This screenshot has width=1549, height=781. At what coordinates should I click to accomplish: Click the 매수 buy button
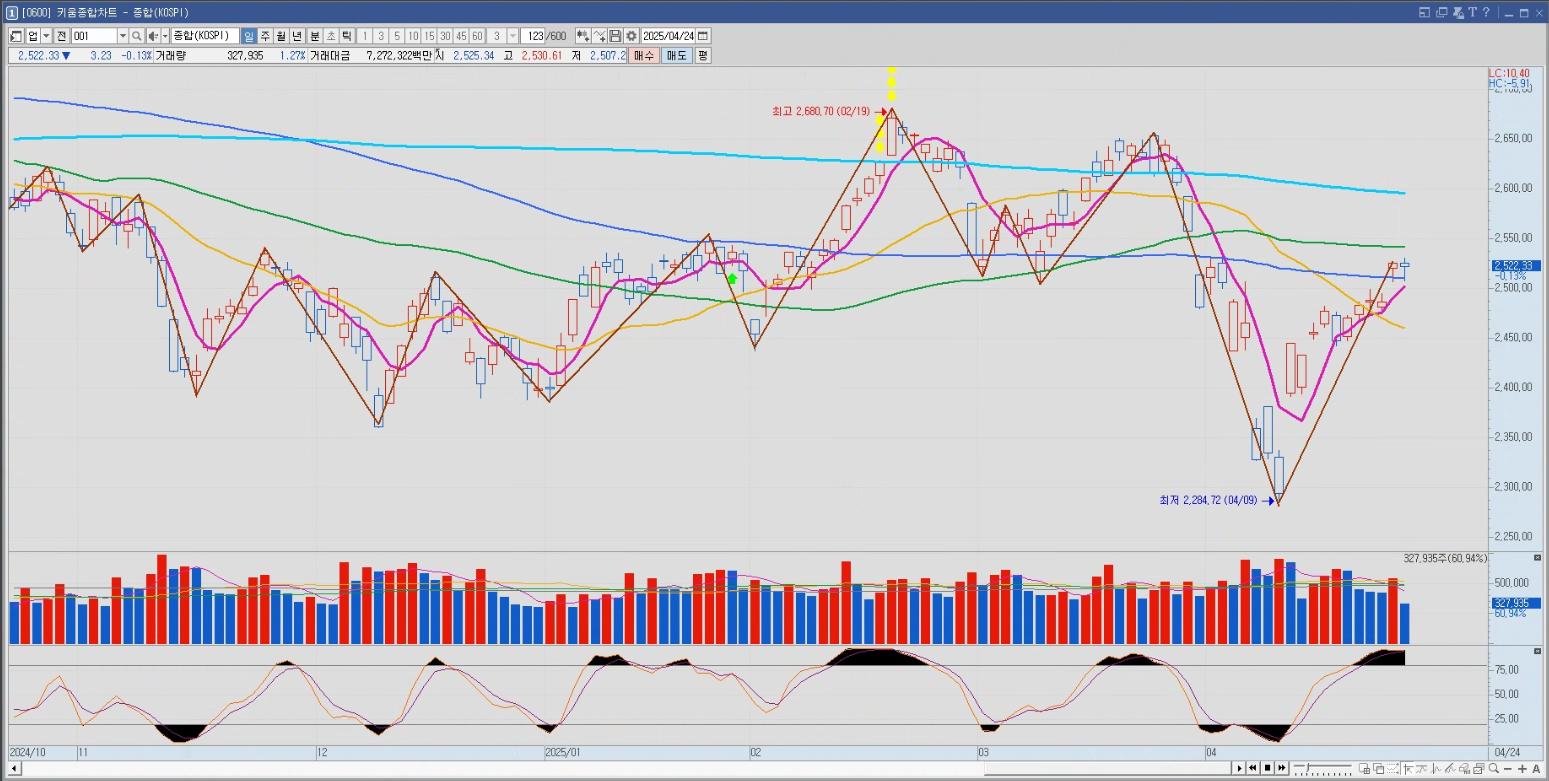click(644, 55)
